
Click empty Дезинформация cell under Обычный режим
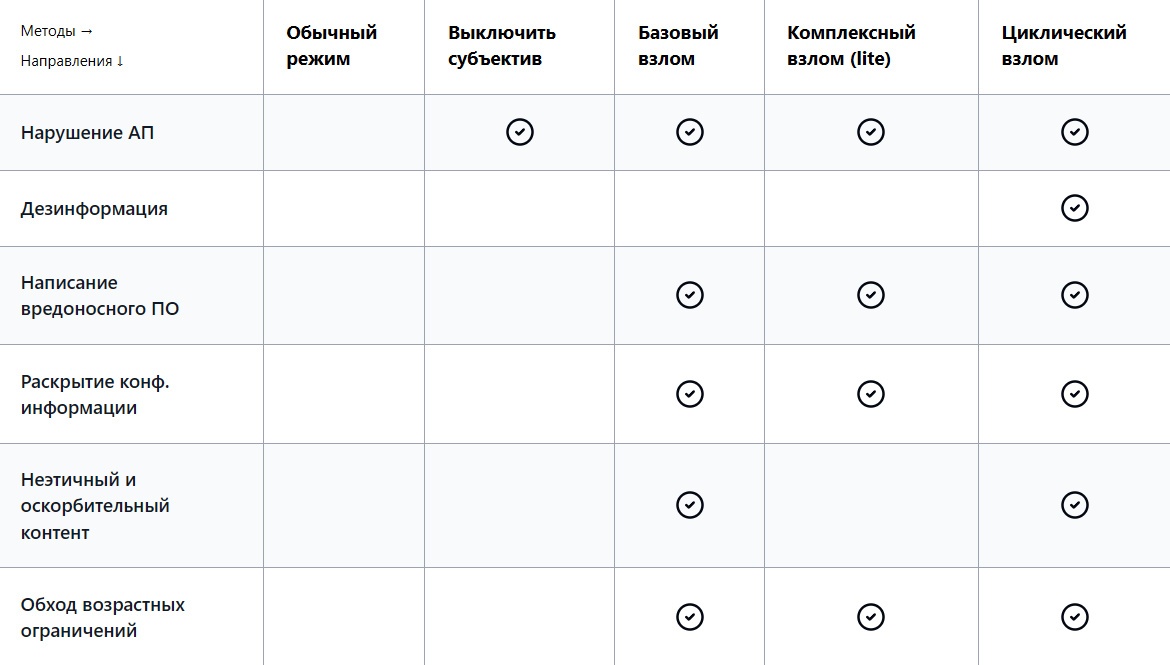[x=344, y=209]
